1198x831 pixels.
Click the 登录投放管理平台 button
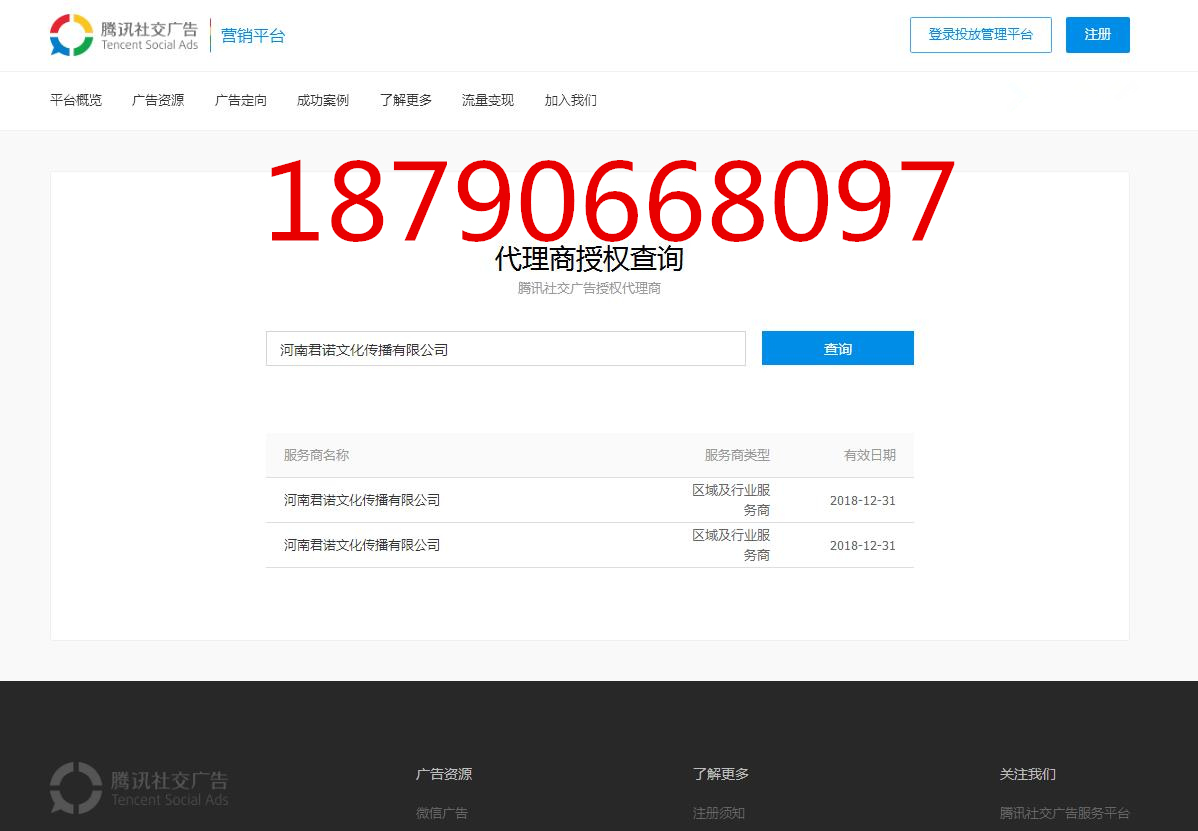coord(980,35)
